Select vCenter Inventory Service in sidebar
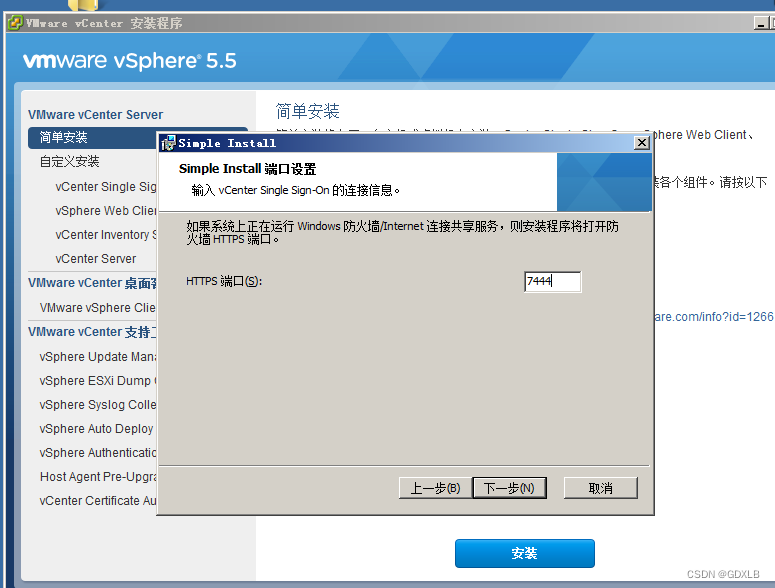The width and height of the screenshot is (775, 588). click(x=106, y=235)
